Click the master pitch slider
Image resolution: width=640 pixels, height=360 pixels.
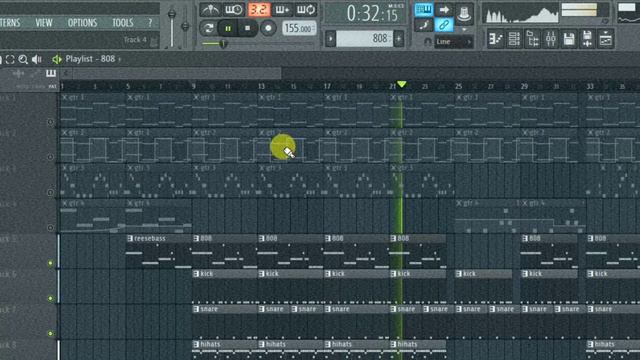tap(185, 27)
